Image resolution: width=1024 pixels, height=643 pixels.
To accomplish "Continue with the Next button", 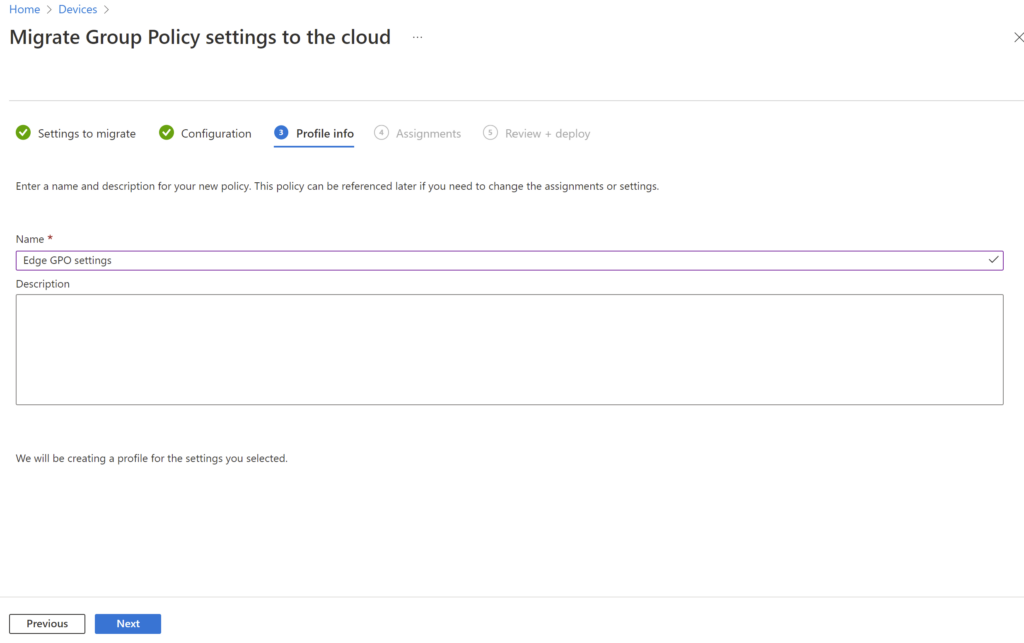I will [x=128, y=623].
